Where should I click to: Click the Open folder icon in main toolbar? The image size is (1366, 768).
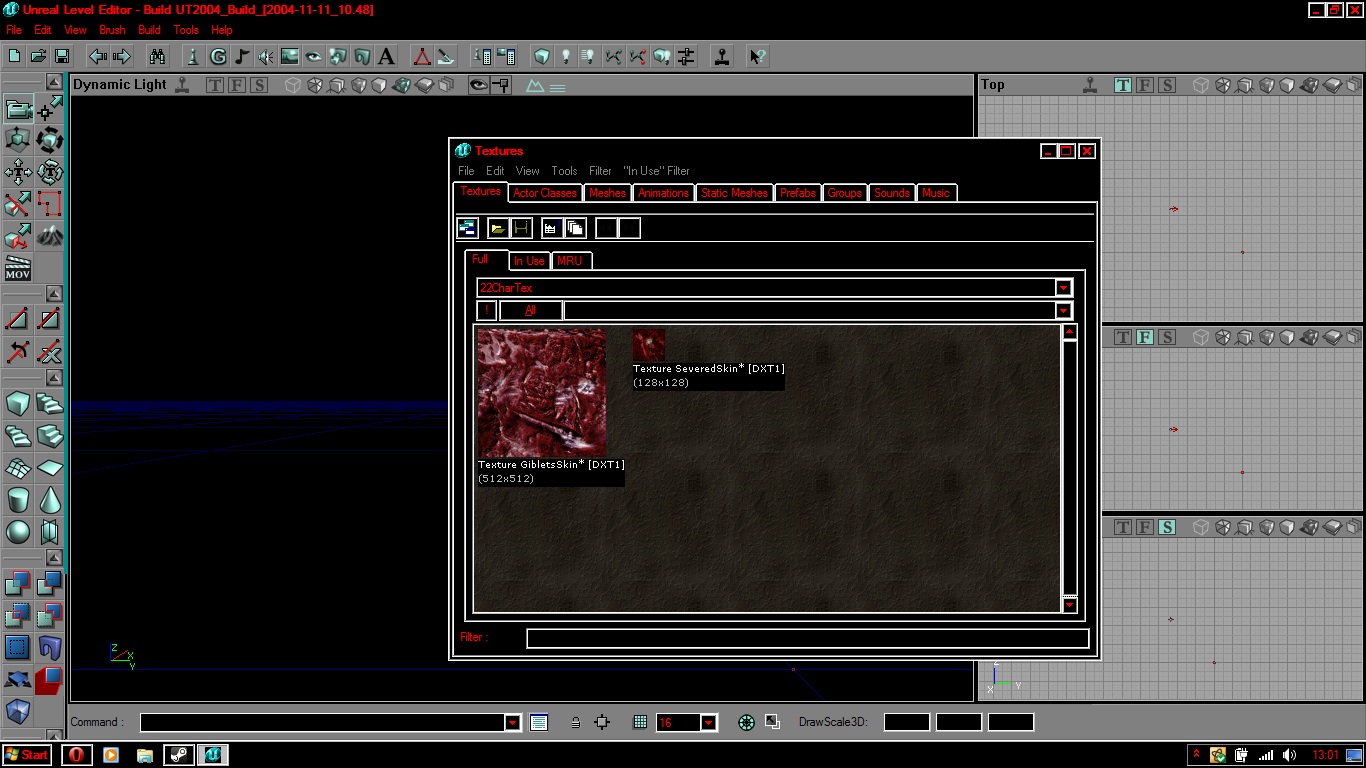tap(38, 56)
